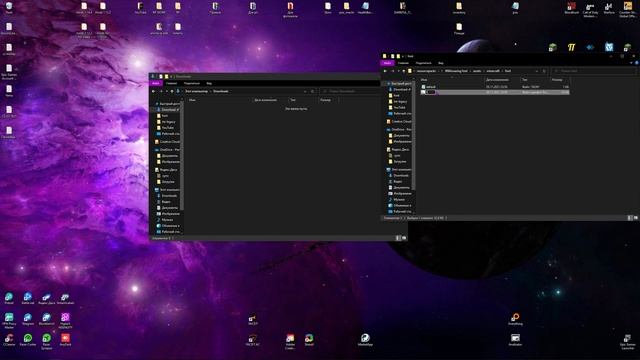Open the Call of Duty shortcut
Image resolution: width=640 pixels, height=360 pixels.
click(590, 10)
